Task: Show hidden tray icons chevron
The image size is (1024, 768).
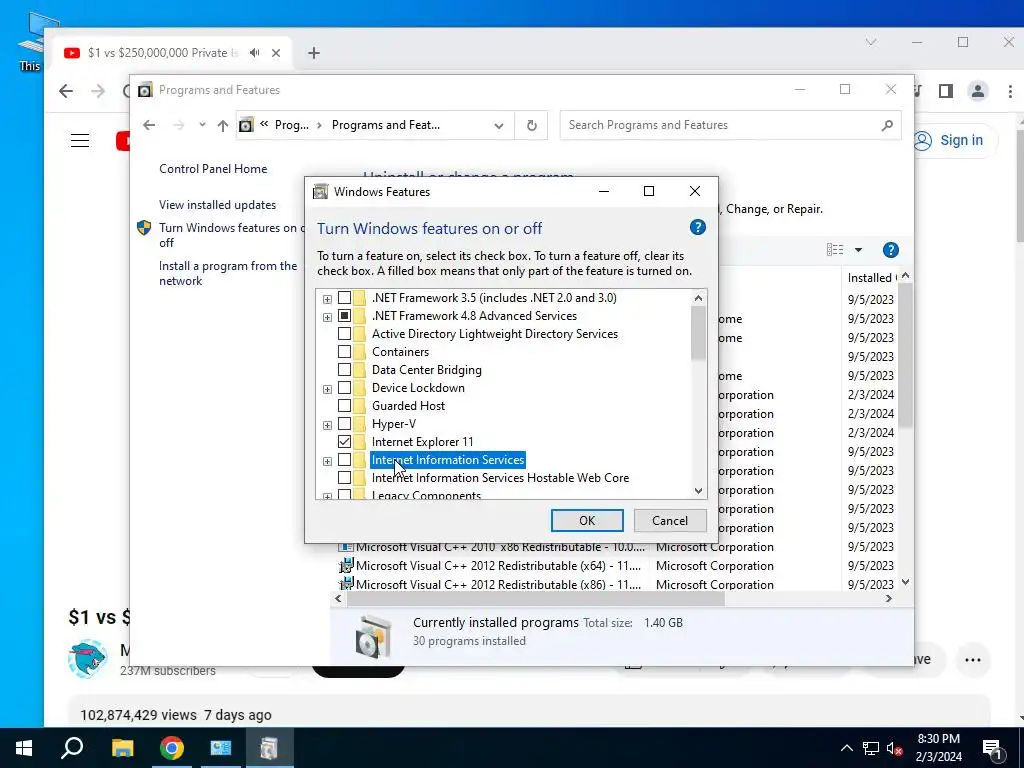Action: (846, 748)
